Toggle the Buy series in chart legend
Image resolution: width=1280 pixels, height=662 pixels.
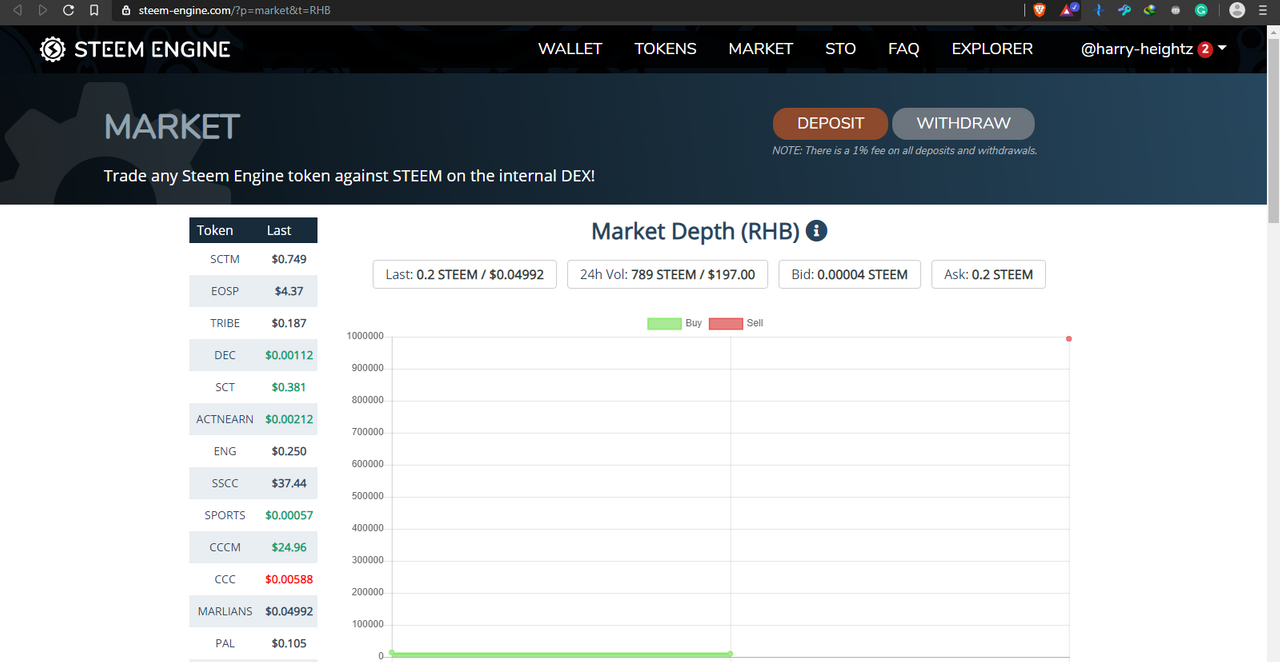coord(674,323)
